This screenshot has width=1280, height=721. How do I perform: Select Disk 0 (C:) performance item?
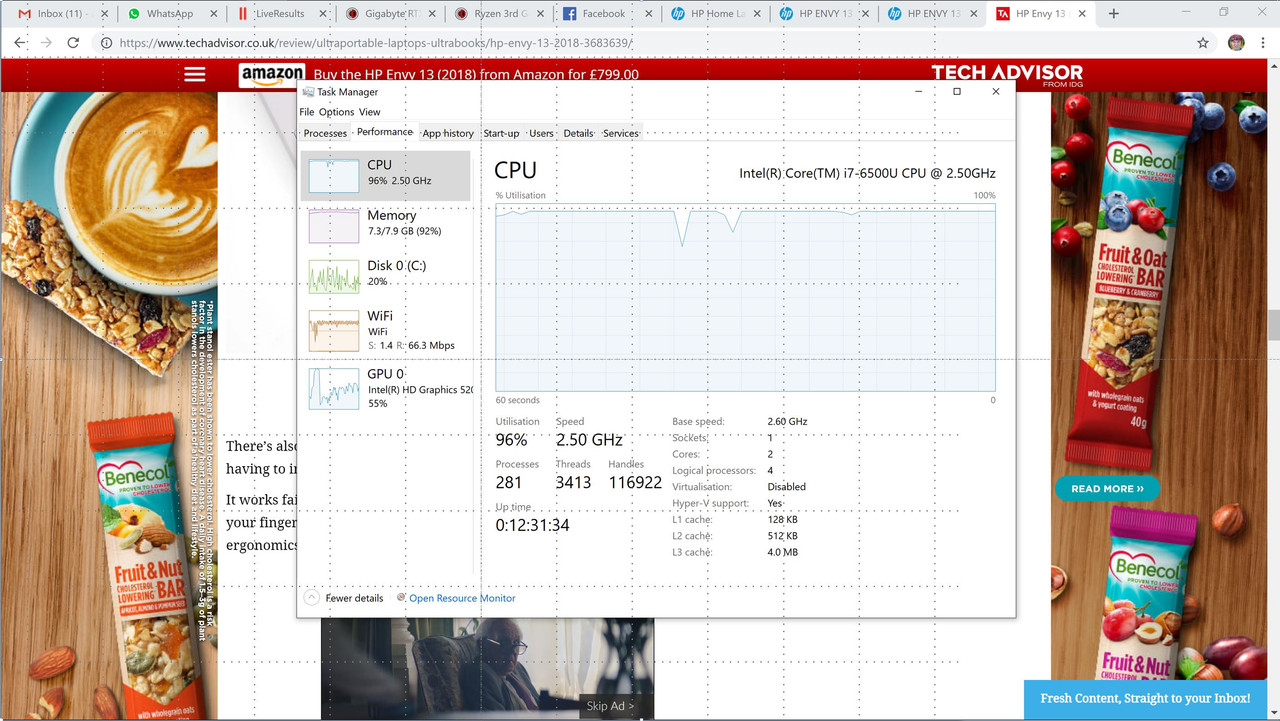pyautogui.click(x=386, y=276)
